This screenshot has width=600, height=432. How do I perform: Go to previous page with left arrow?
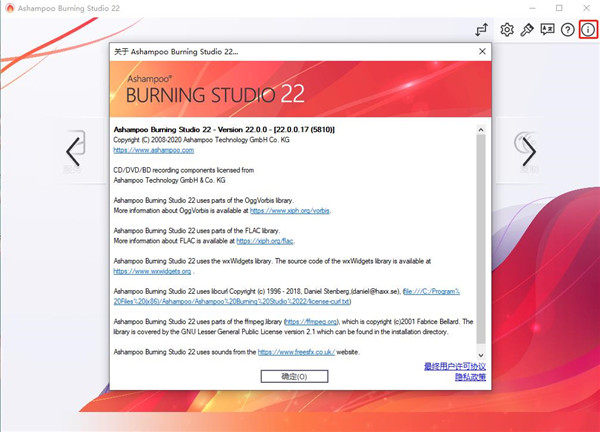[x=73, y=152]
